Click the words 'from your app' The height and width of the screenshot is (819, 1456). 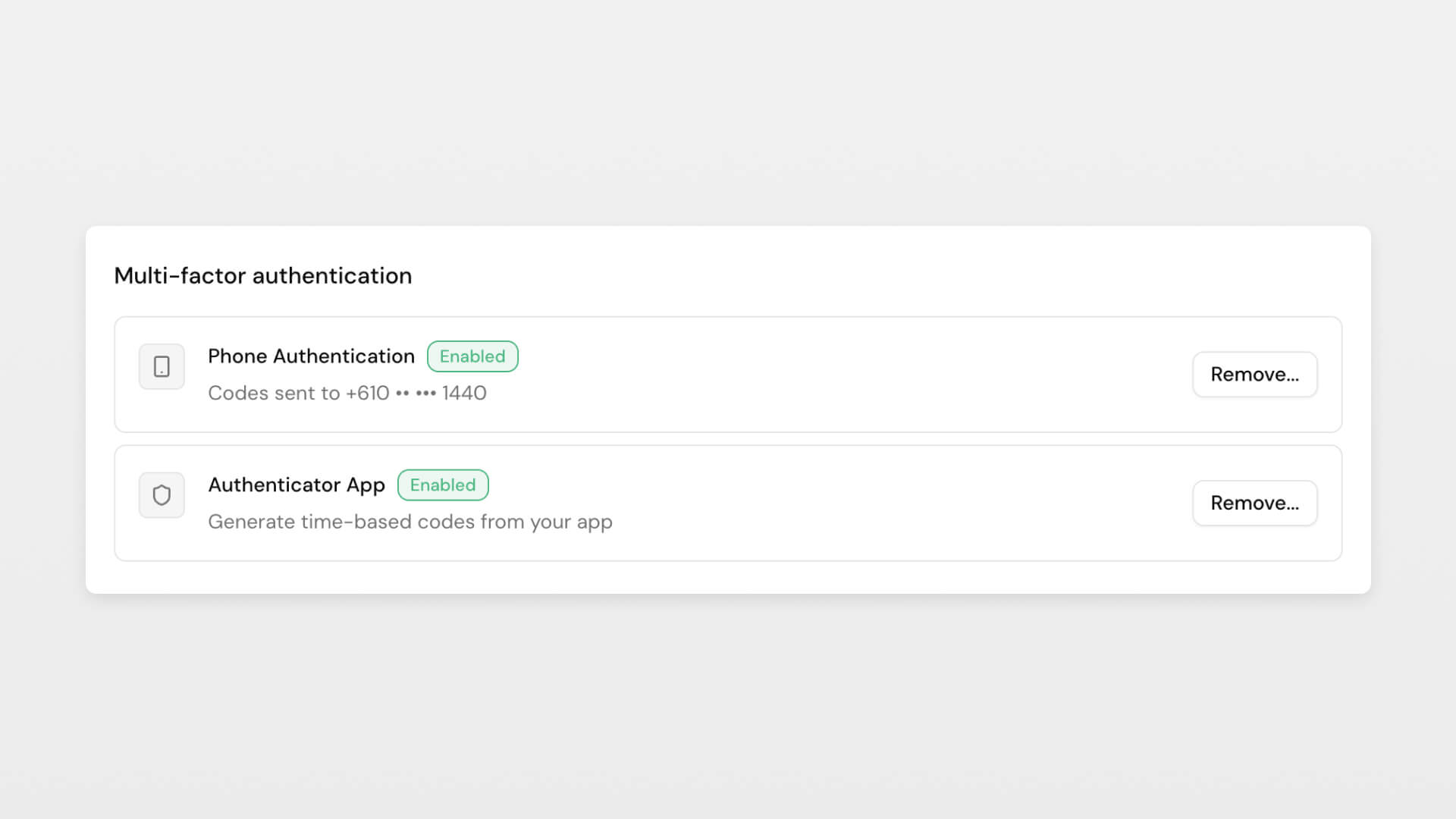(x=546, y=522)
